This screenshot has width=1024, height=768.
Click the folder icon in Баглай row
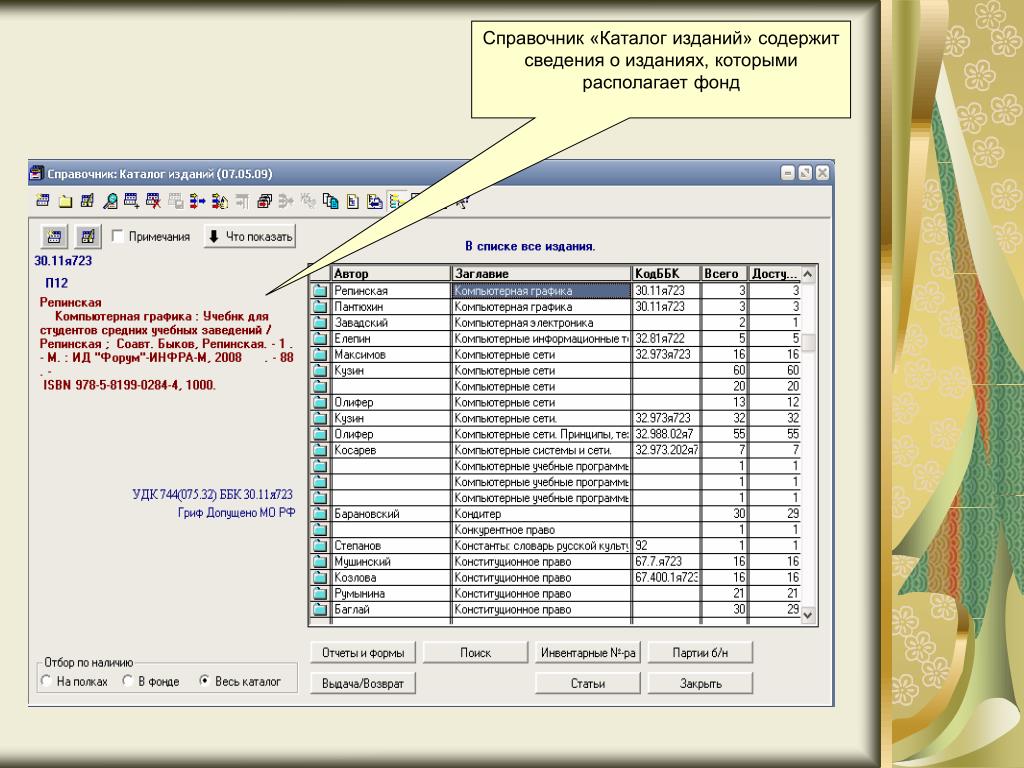[319, 609]
